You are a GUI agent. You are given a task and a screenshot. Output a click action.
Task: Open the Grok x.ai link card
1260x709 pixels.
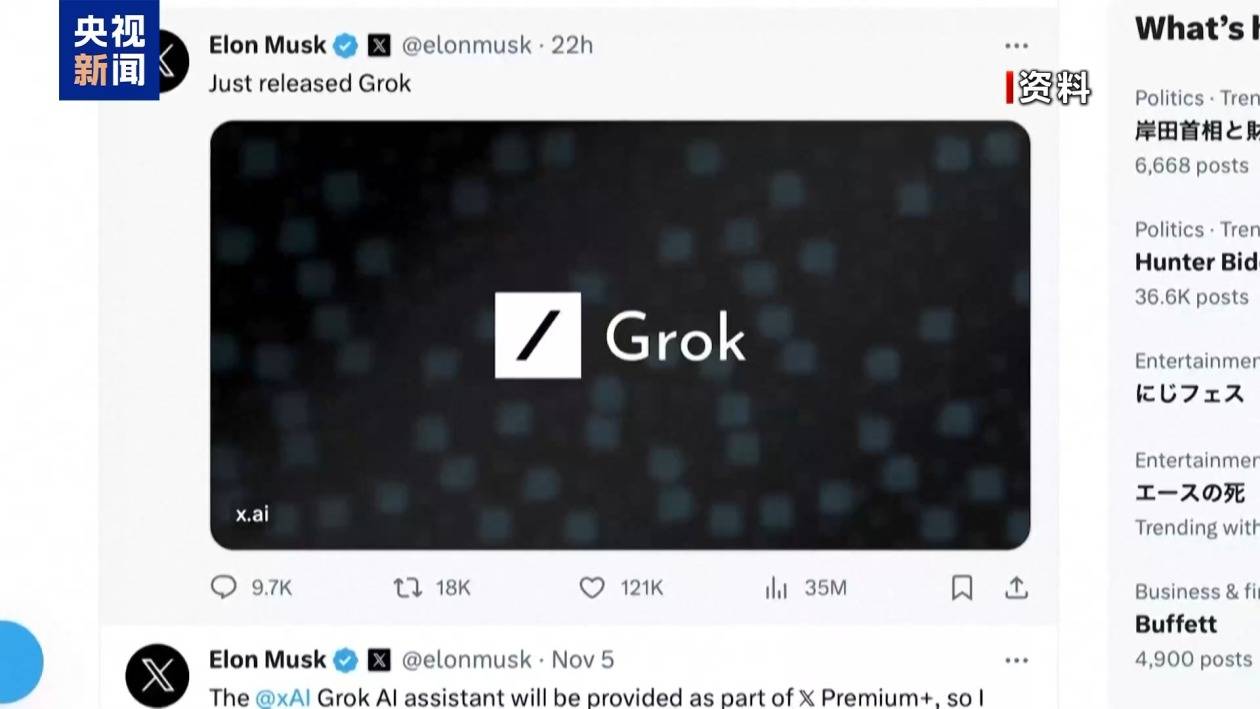tap(619, 335)
